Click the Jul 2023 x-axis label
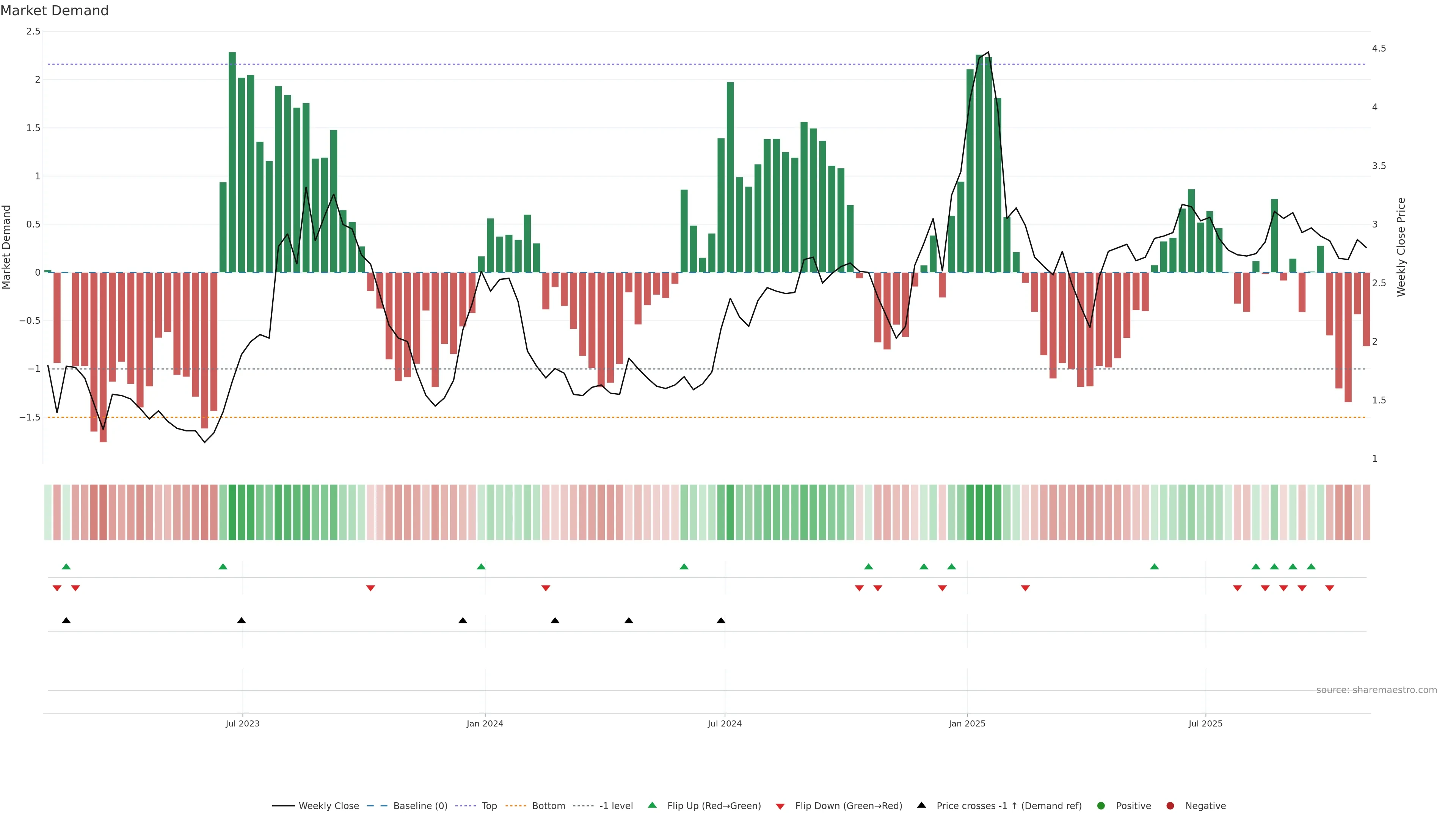 [x=243, y=723]
